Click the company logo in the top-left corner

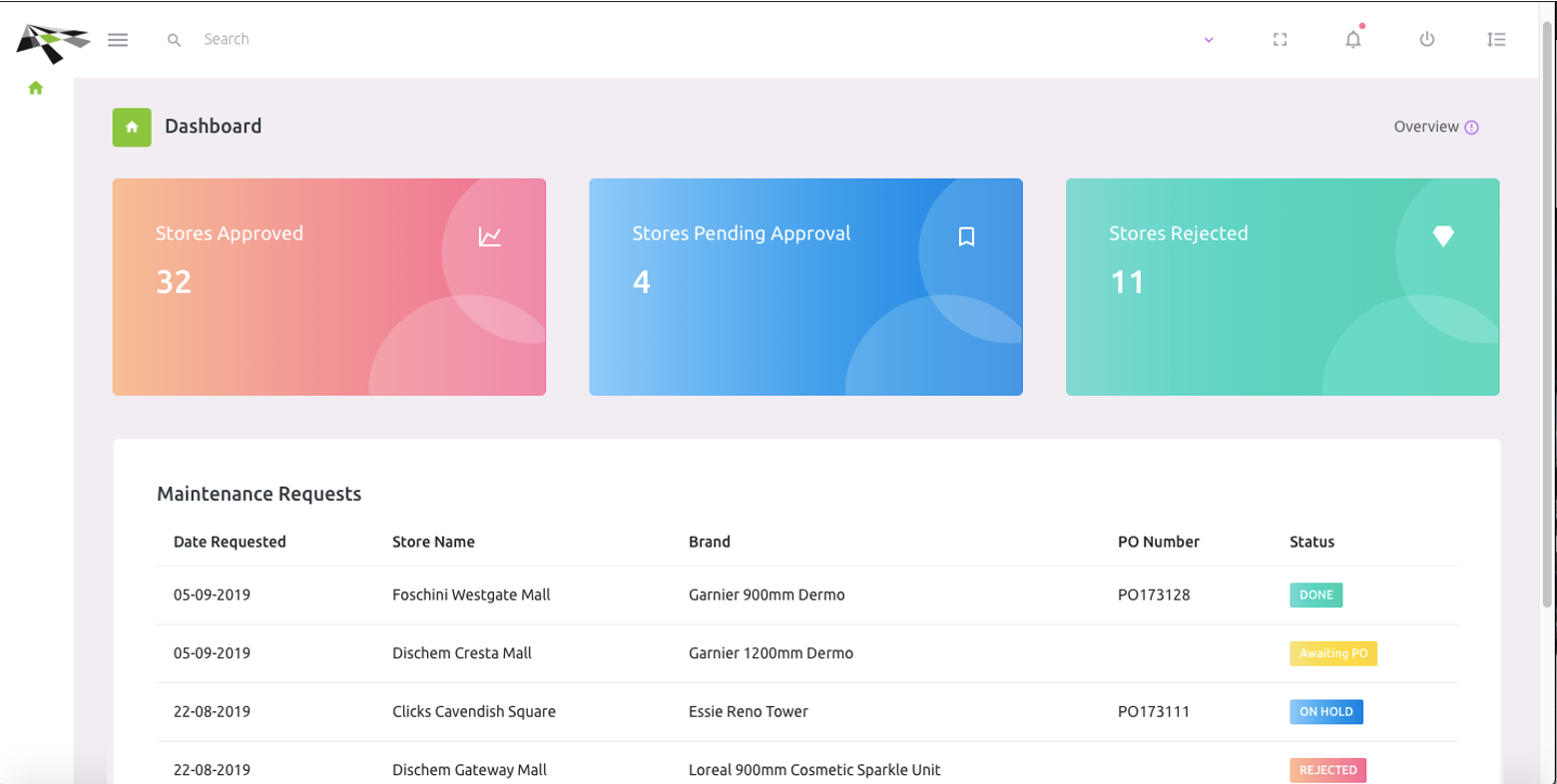54,42
